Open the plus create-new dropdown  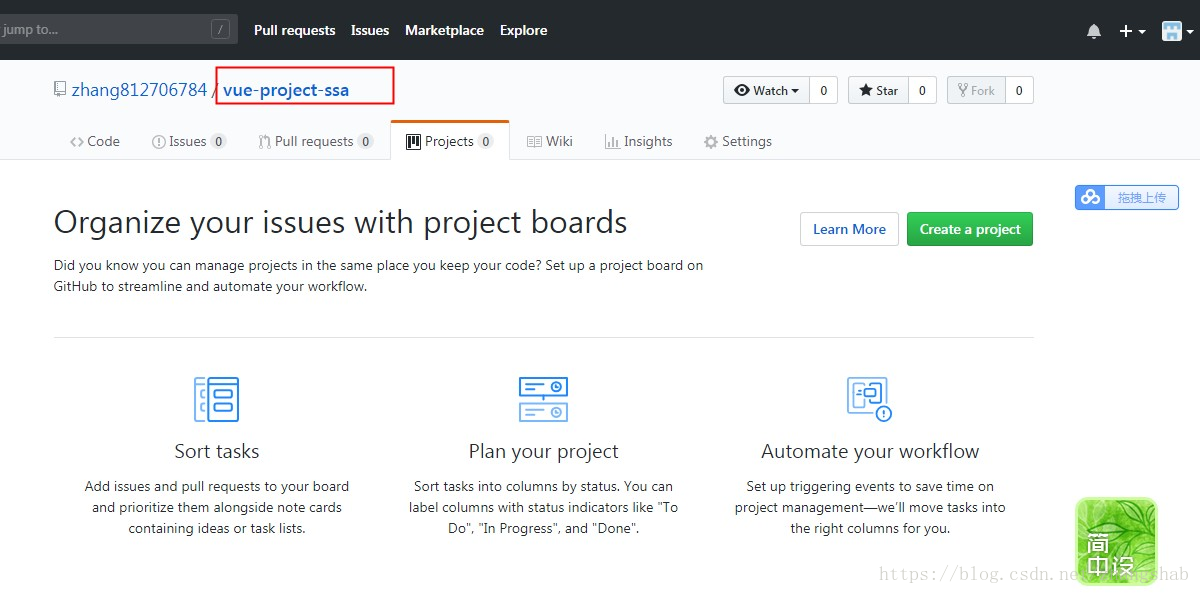(x=1132, y=31)
